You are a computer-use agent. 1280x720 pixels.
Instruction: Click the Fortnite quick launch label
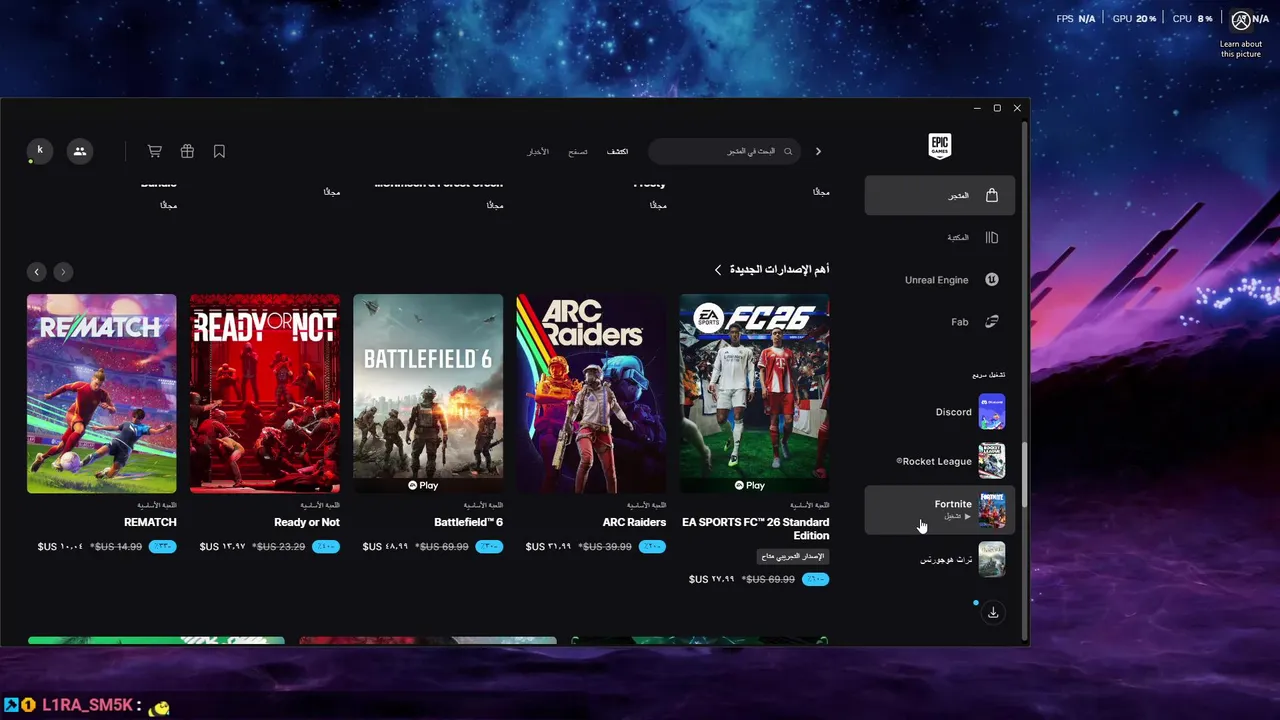pyautogui.click(x=953, y=504)
